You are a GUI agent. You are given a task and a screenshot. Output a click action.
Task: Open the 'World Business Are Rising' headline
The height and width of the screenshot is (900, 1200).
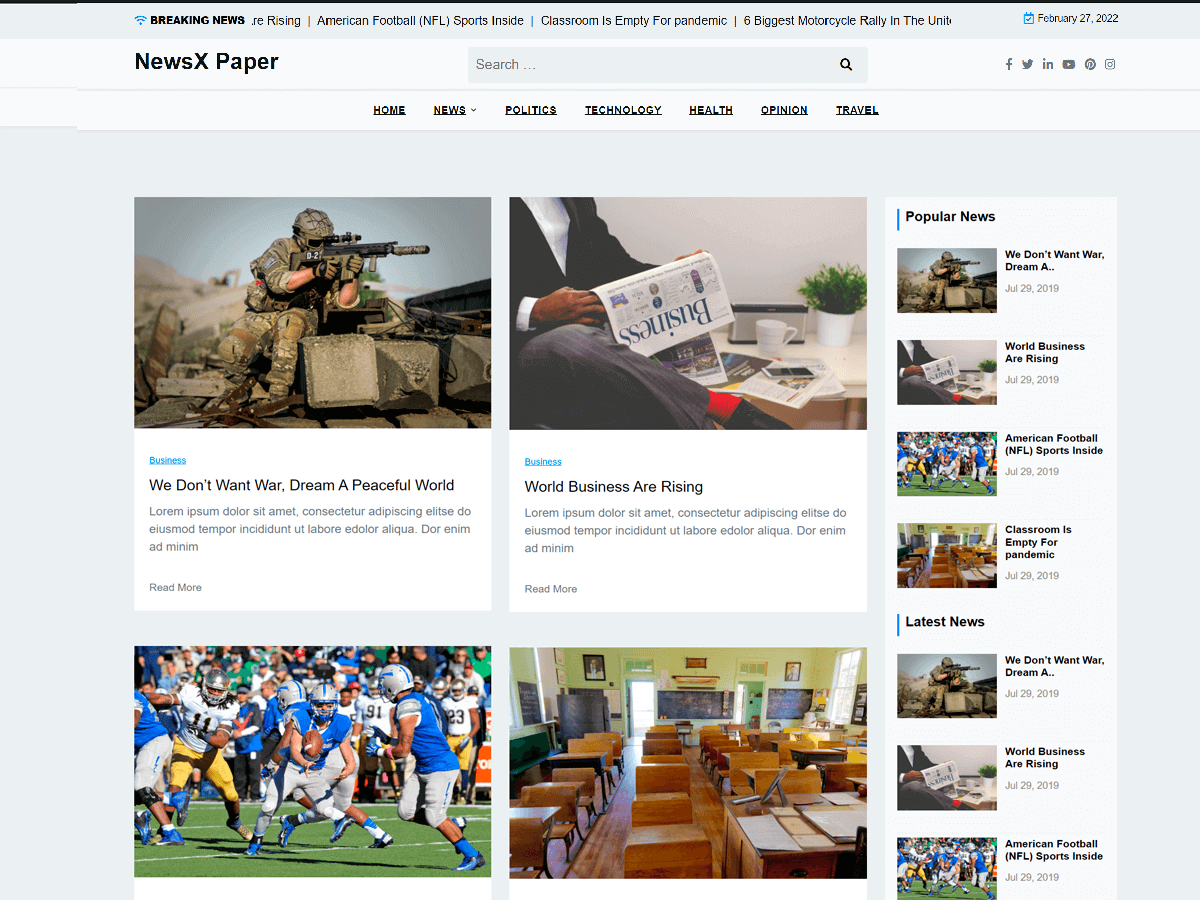613,487
